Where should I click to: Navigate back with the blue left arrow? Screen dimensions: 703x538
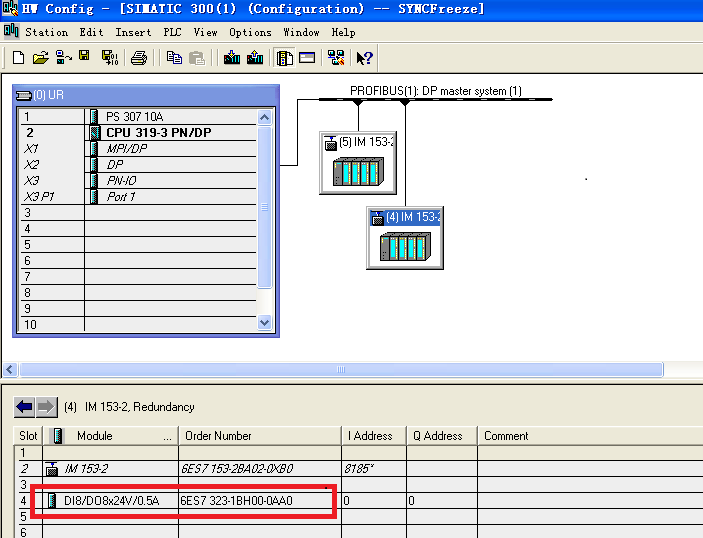click(x=24, y=407)
